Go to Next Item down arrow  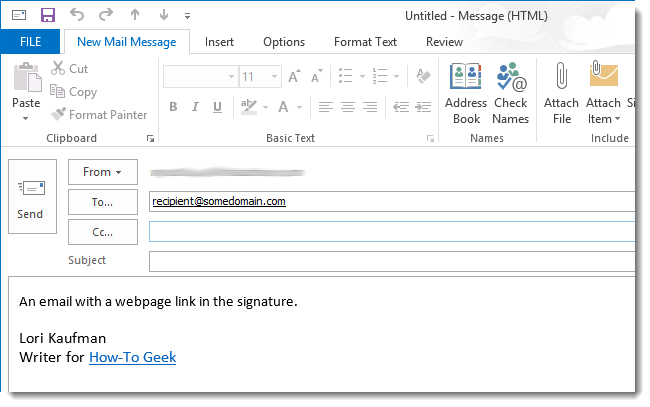(164, 15)
